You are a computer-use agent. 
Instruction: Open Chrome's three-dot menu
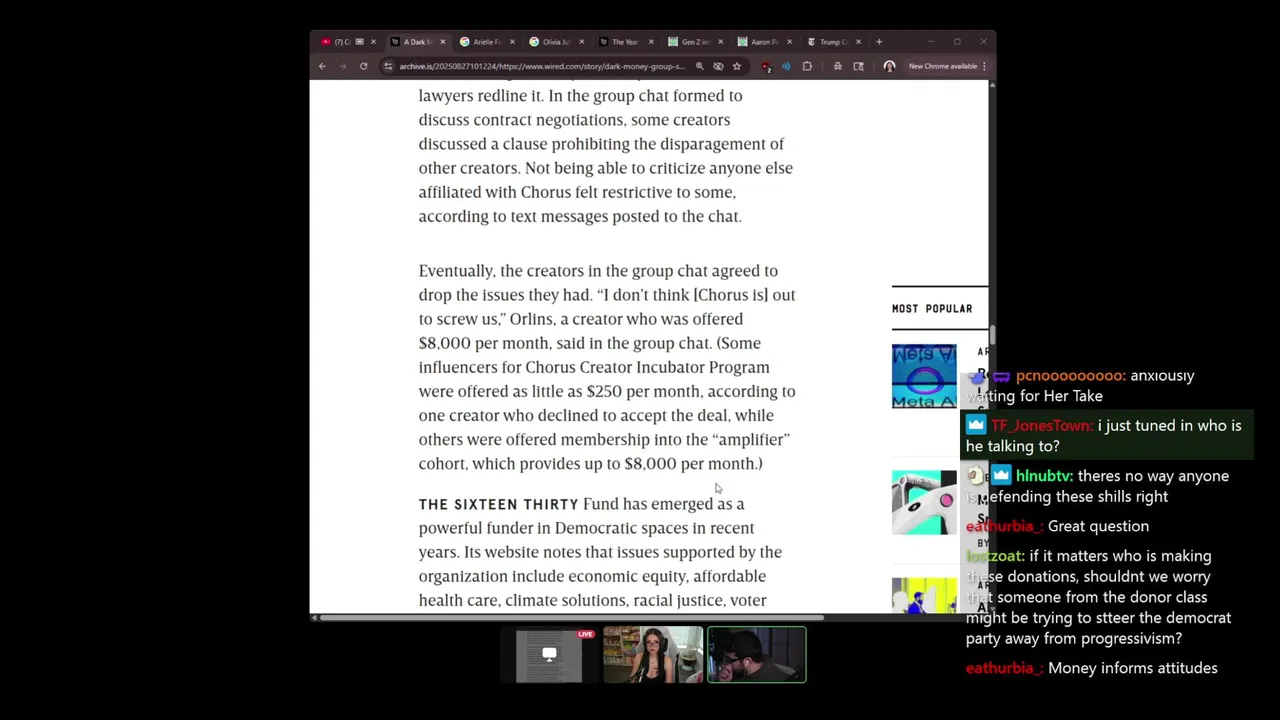click(x=984, y=66)
